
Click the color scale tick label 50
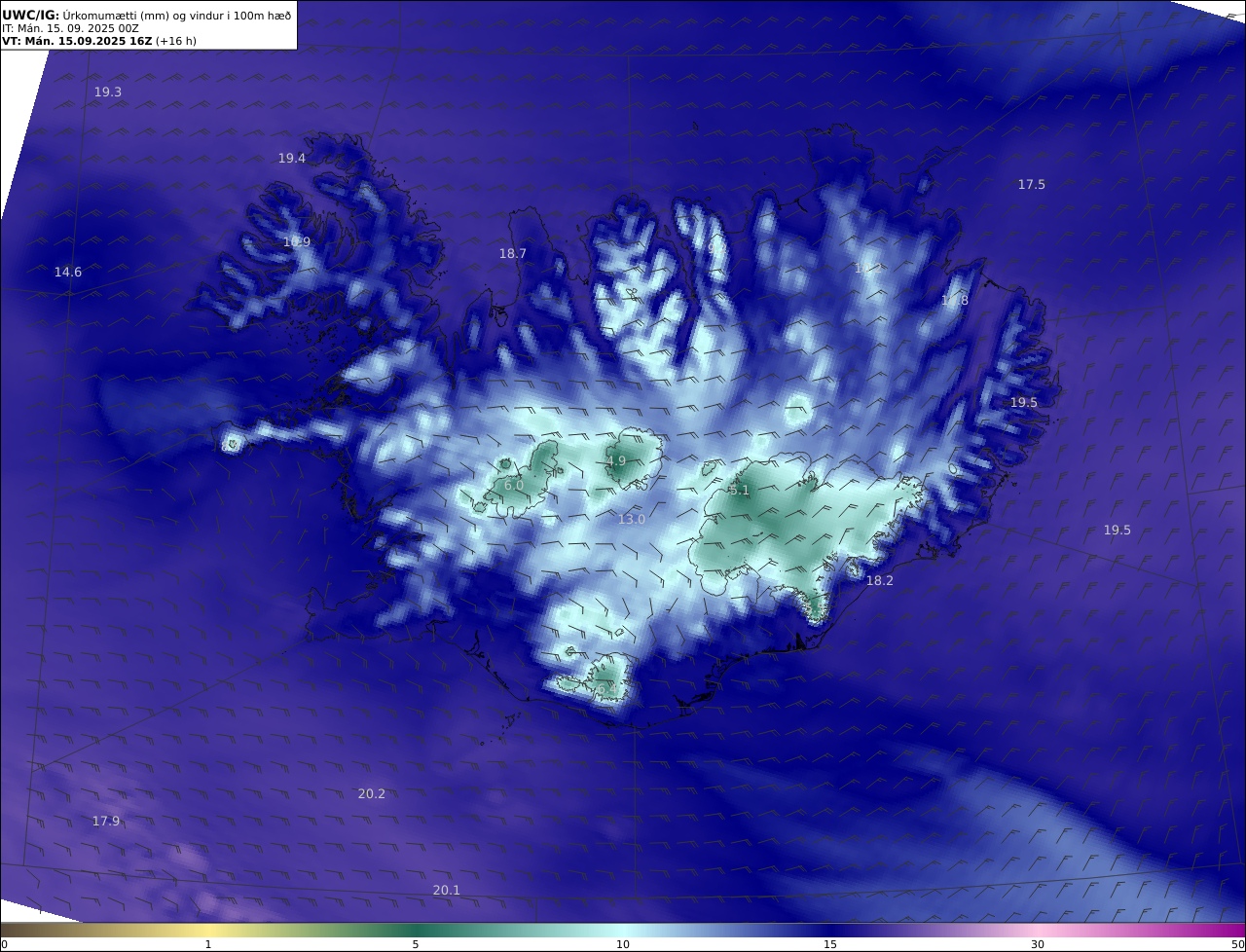[1238, 944]
